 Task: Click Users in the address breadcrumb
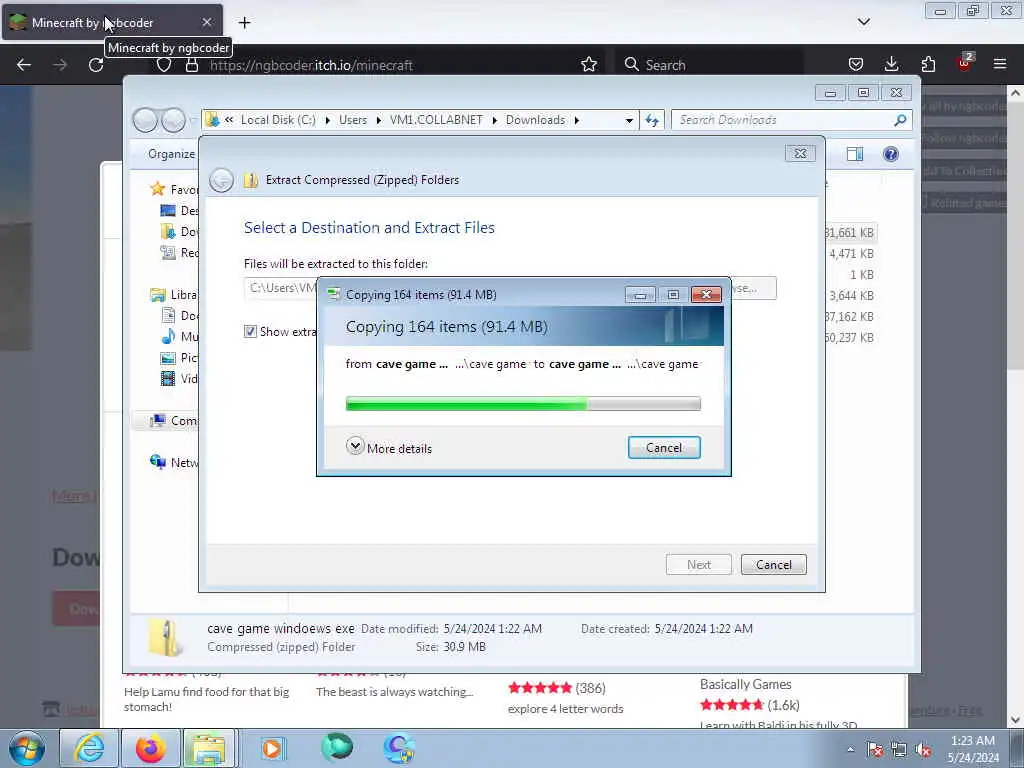[353, 120]
